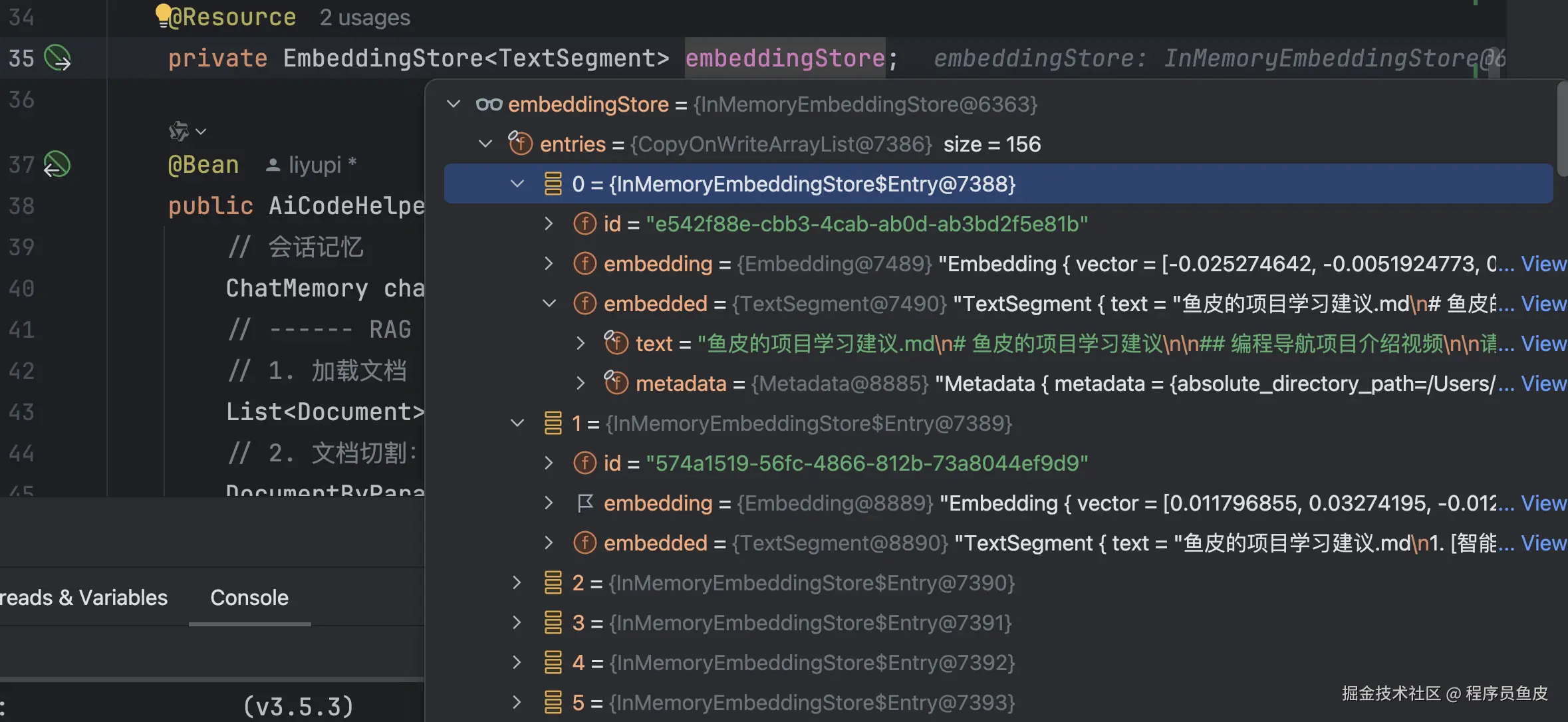Image resolution: width=1568 pixels, height=722 pixels.
Task: Click the field icon next to entries
Action: coord(520,144)
